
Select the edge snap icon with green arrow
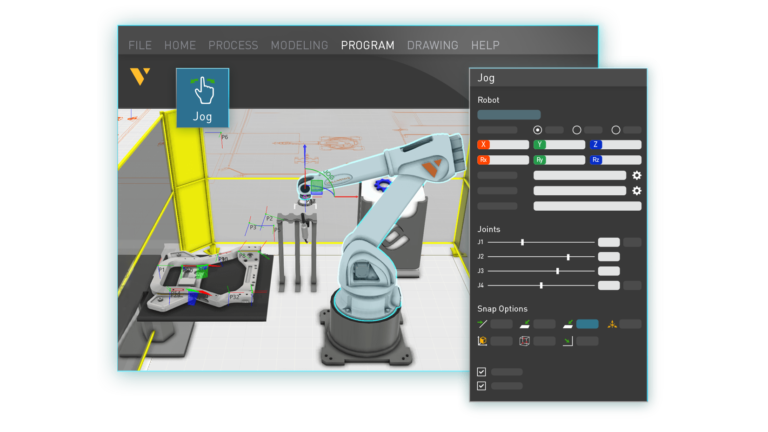(482, 324)
